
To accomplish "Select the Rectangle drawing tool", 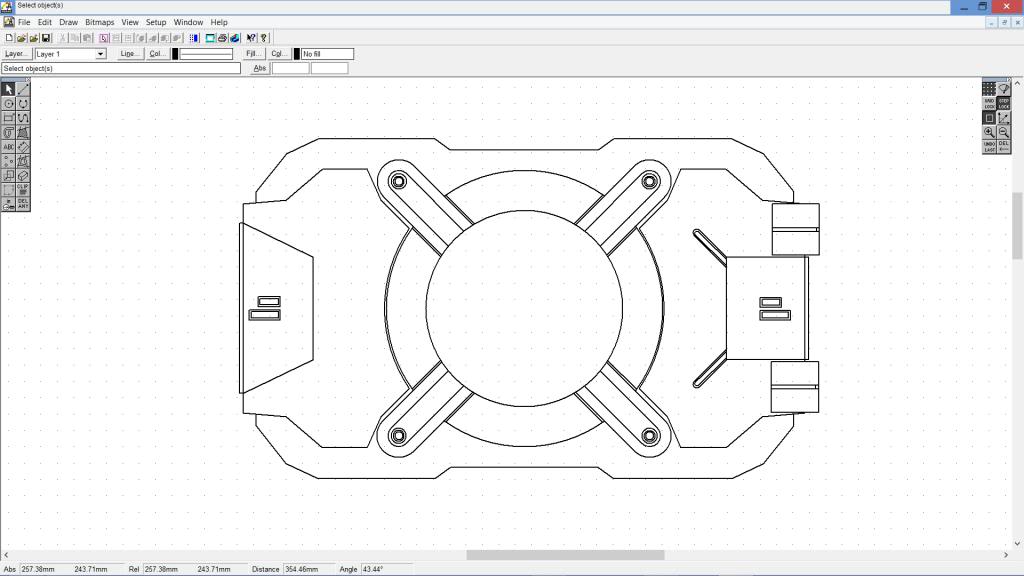I will [8, 118].
